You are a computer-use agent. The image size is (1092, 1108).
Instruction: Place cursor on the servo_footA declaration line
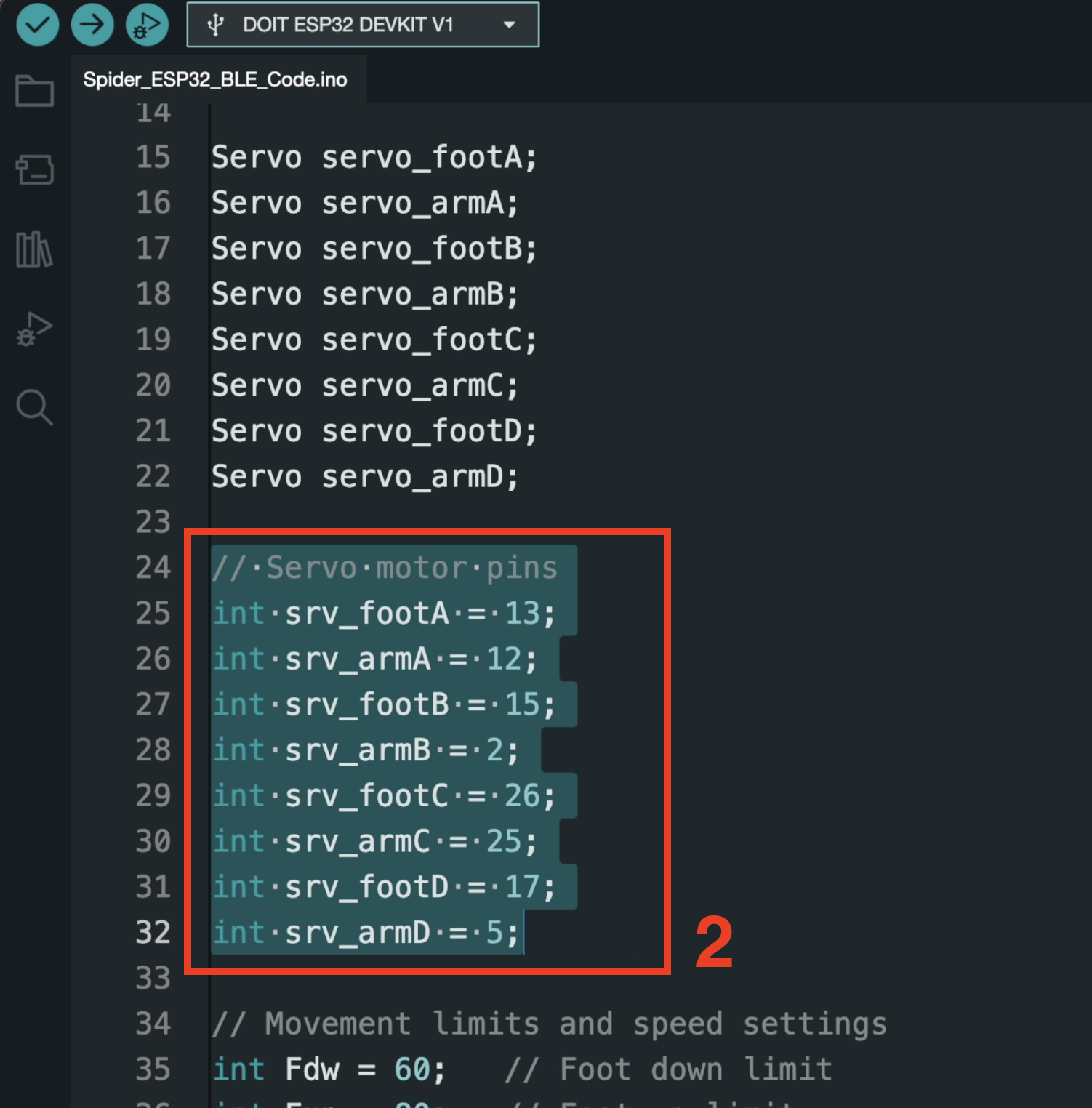coord(374,157)
